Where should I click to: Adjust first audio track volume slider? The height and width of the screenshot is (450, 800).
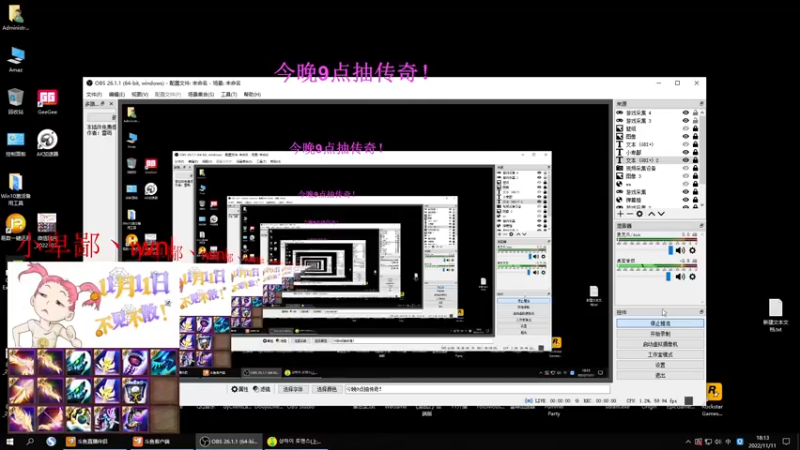point(670,251)
